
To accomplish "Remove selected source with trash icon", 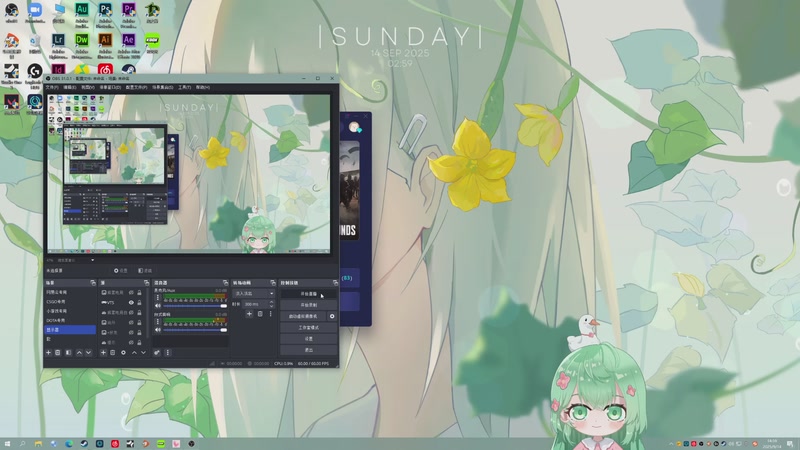I will [113, 353].
